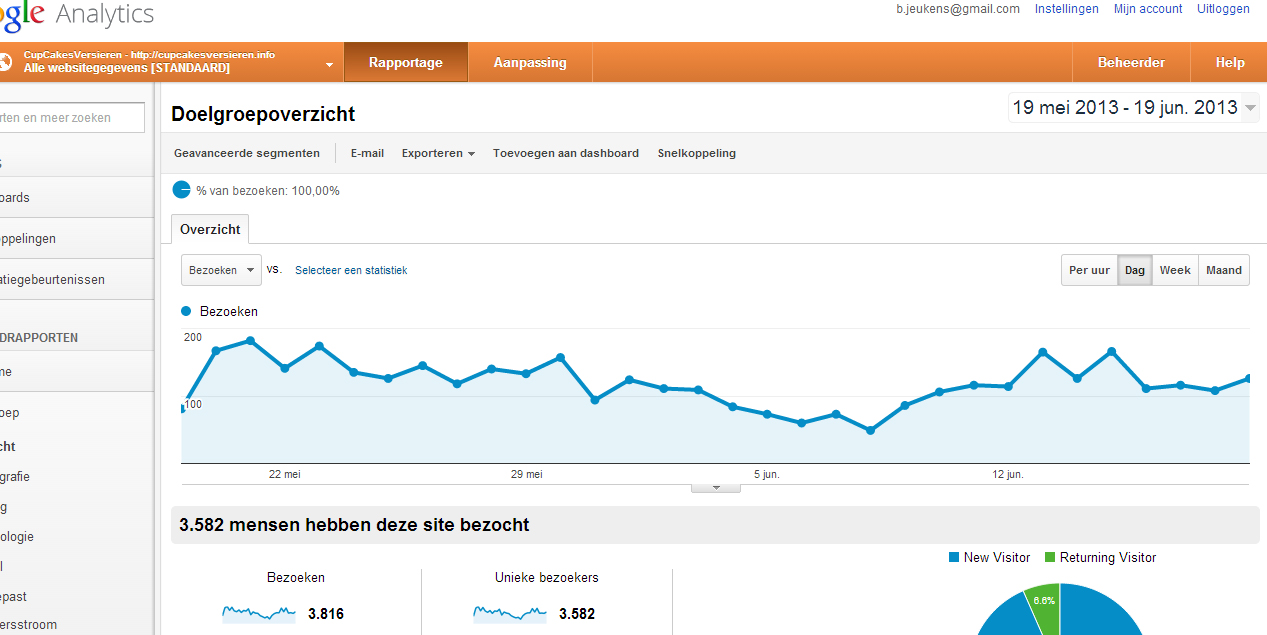Click the b.jeukens@gmail.com account text
The height and width of the screenshot is (635, 1267).
click(958, 9)
